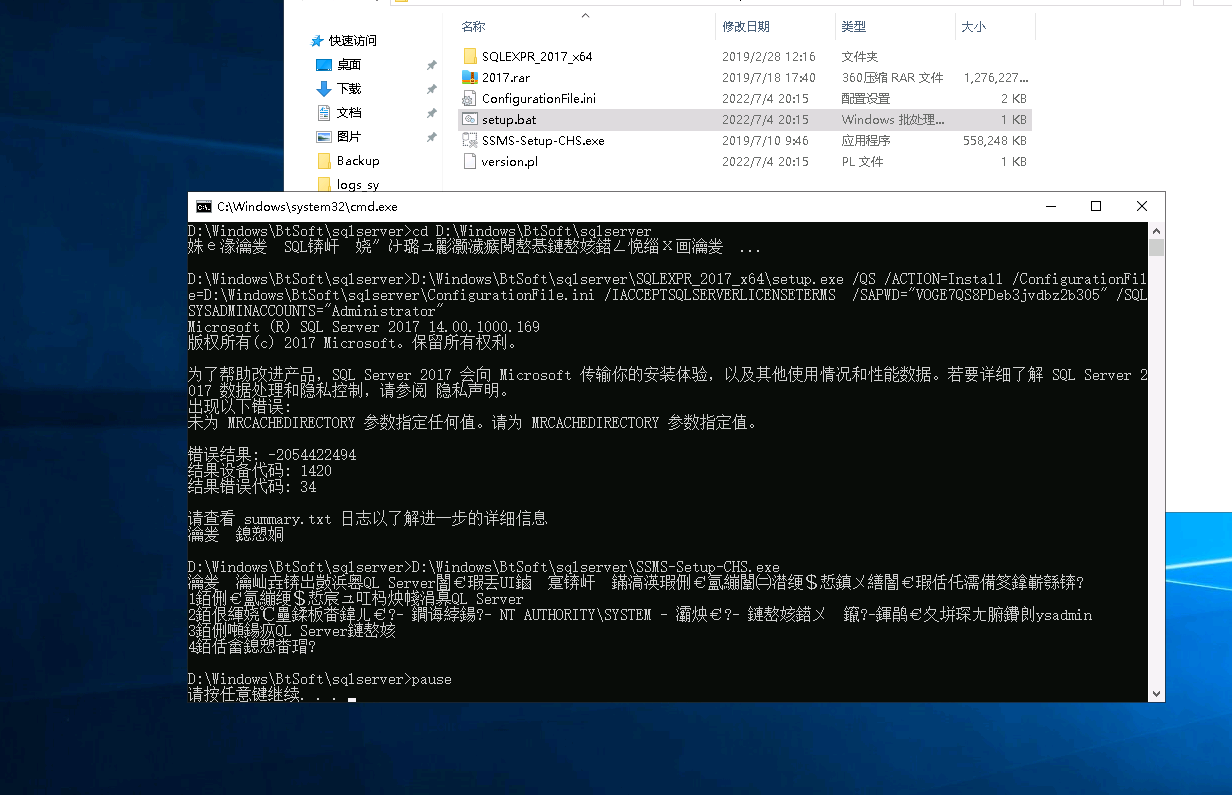Screen dimensions: 1232x795
Task: Click the 360压缩 RAR 文件 type cell
Action: tap(892, 78)
